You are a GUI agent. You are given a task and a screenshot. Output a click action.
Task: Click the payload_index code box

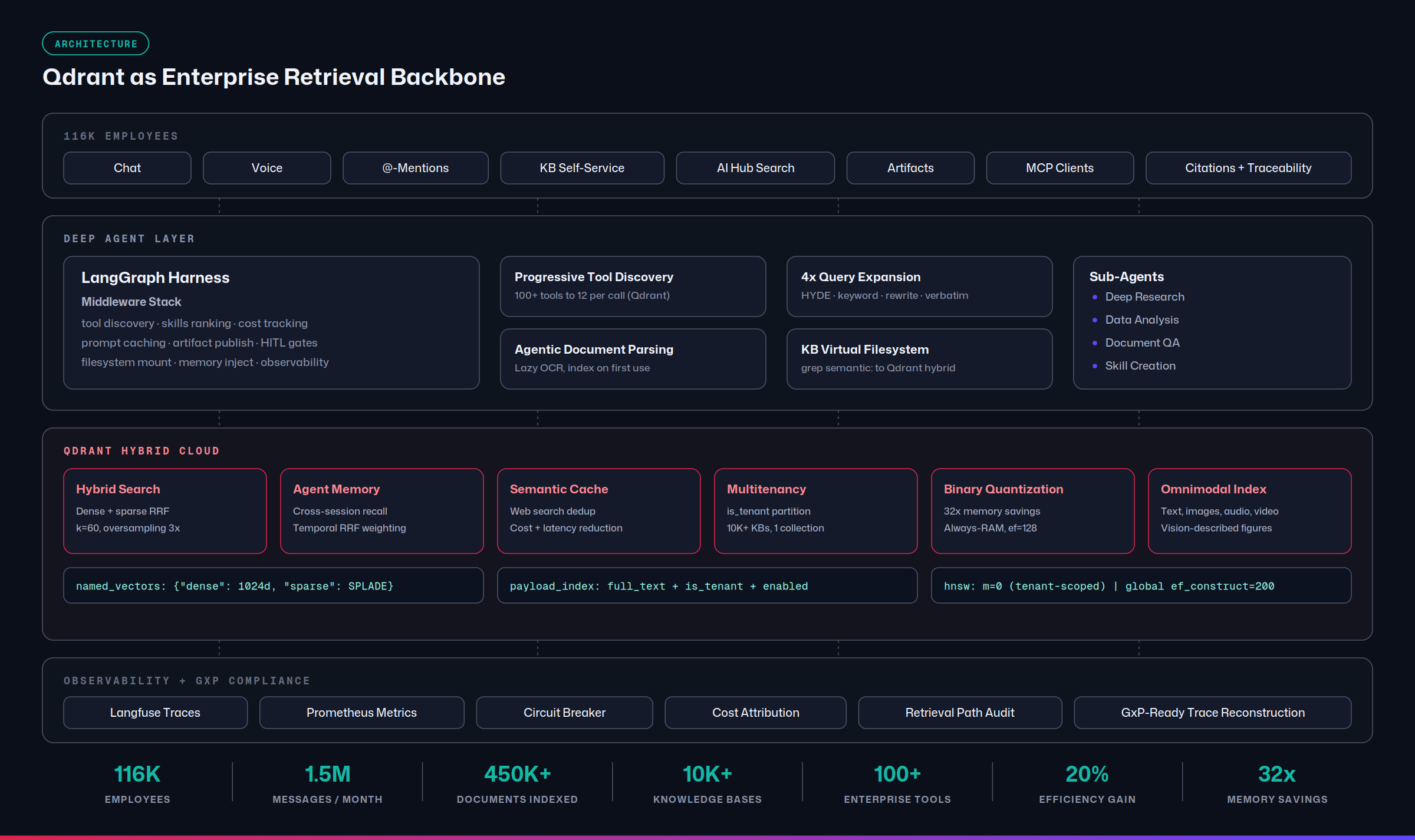[x=707, y=585]
